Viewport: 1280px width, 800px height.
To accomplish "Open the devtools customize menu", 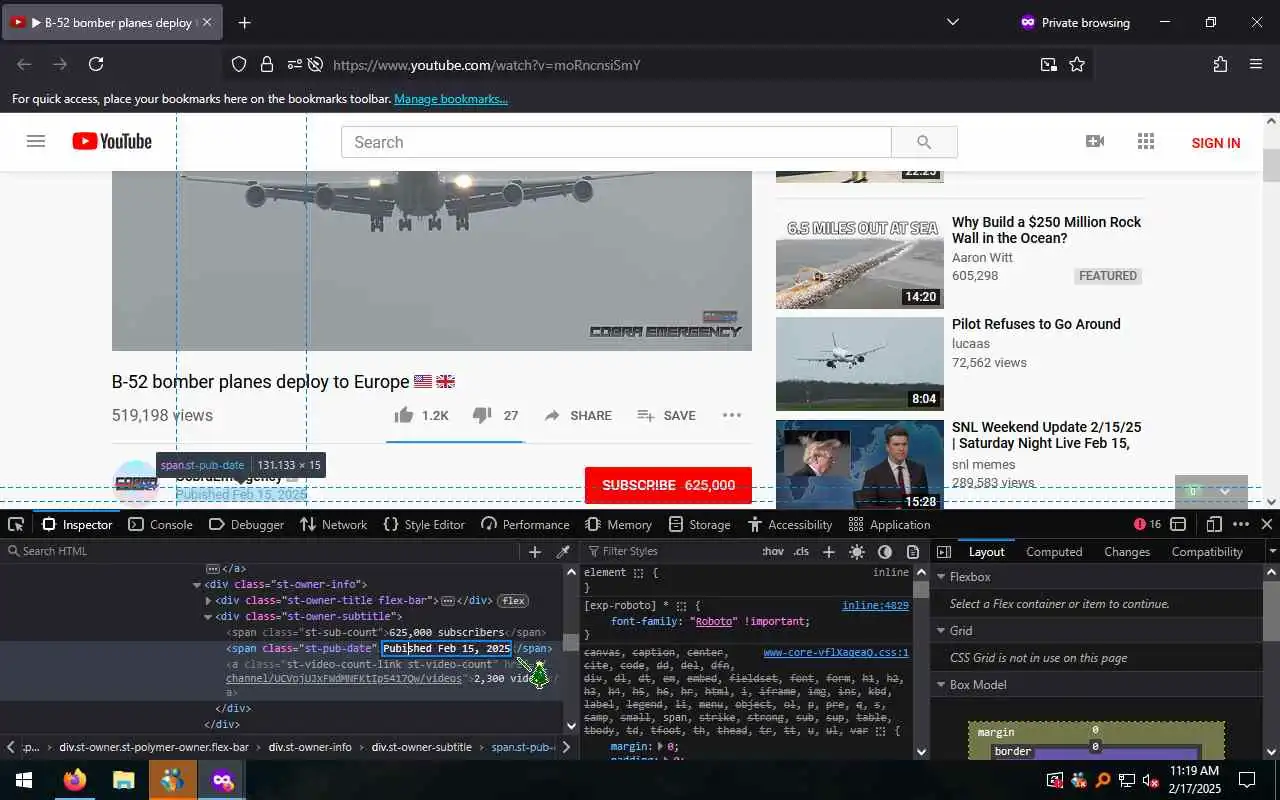I will [x=1241, y=524].
